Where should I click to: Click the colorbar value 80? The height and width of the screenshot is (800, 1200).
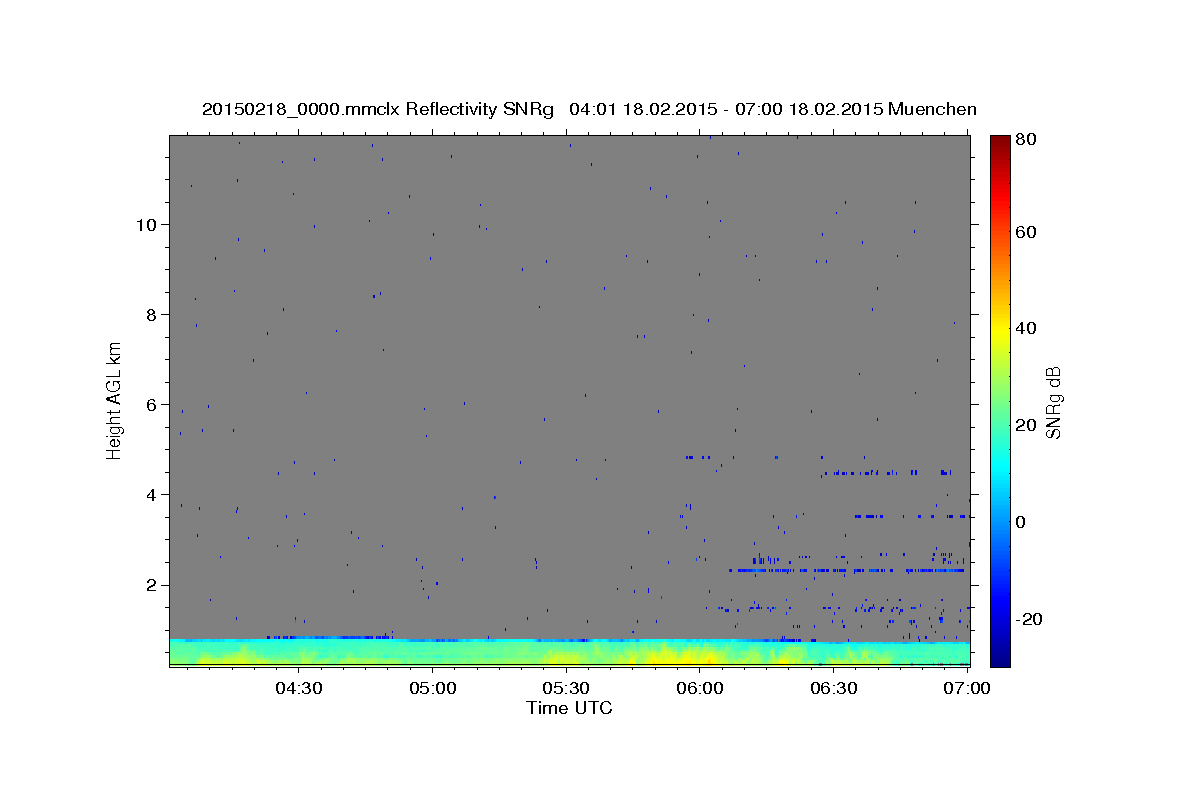pos(1026,139)
